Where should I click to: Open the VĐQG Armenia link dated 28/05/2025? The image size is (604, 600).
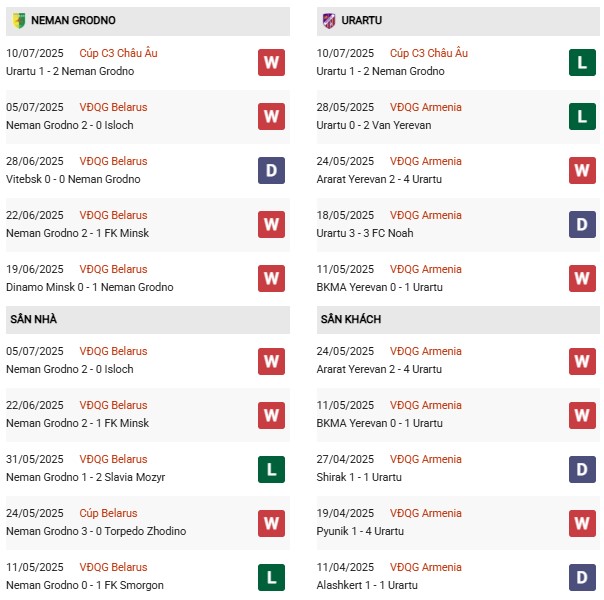pyautogui.click(x=426, y=107)
